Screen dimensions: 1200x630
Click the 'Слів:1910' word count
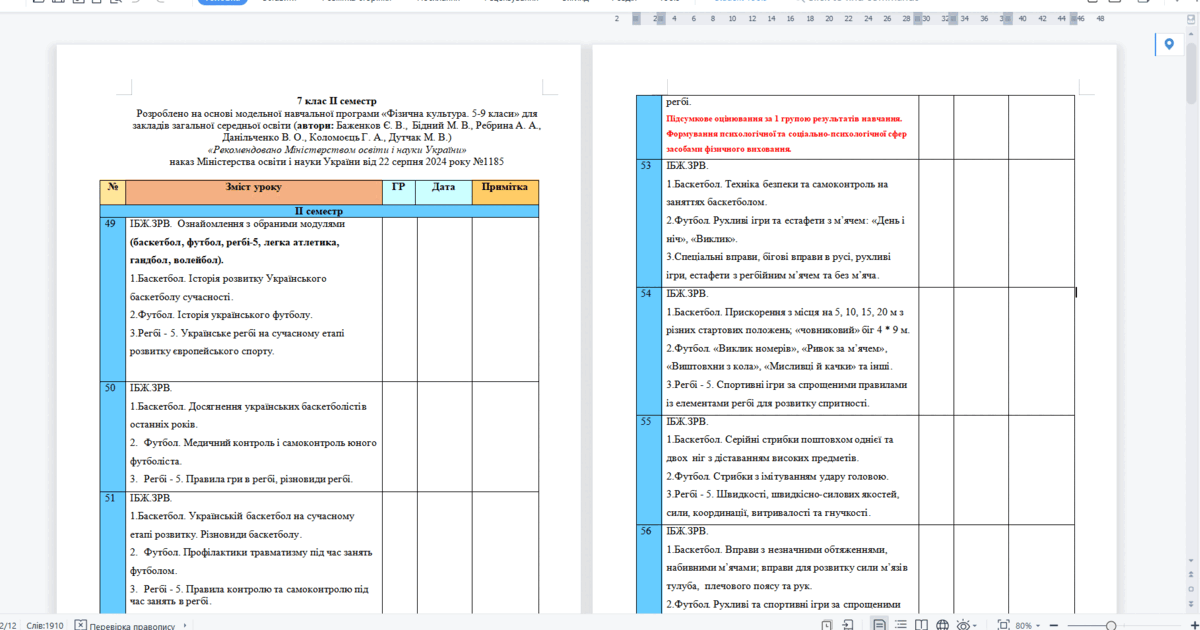pos(45,625)
